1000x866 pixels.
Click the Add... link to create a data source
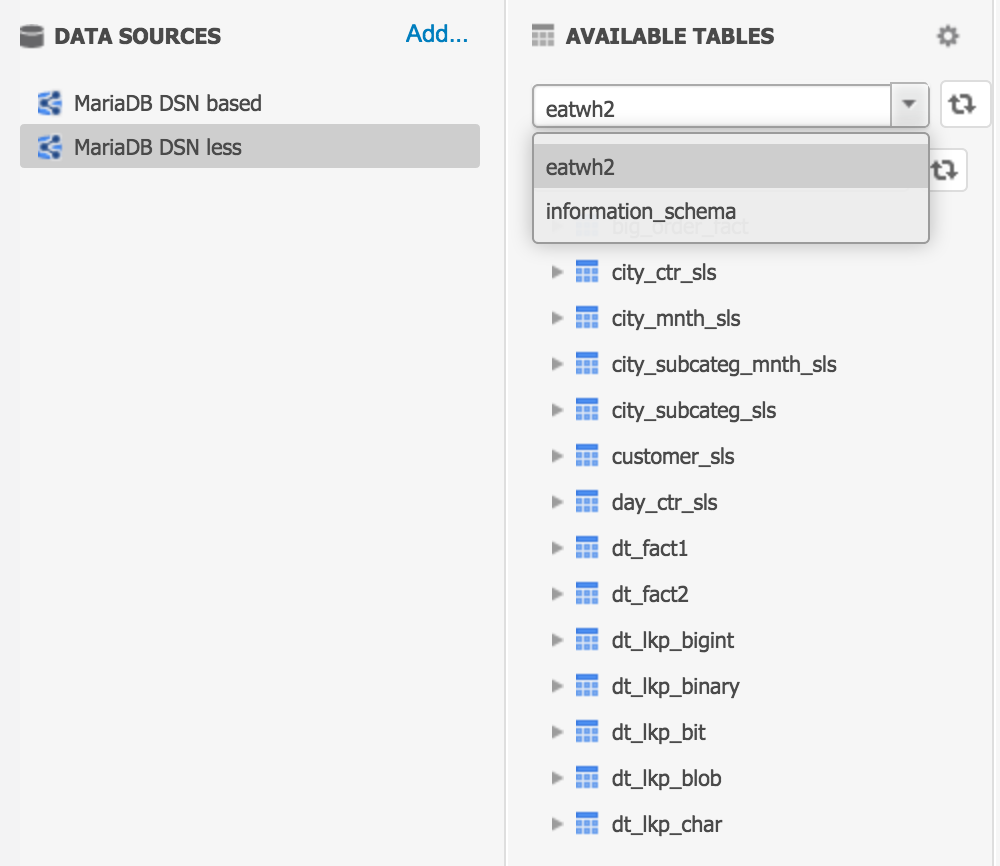coord(436,33)
